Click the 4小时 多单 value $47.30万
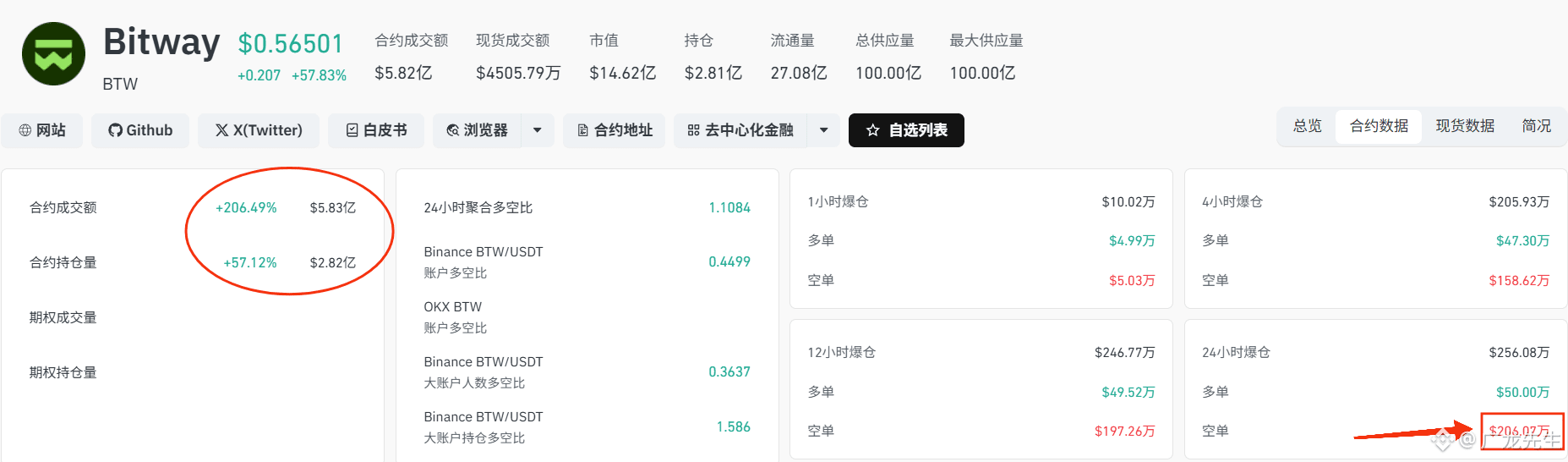The image size is (1568, 462). pos(1522,241)
